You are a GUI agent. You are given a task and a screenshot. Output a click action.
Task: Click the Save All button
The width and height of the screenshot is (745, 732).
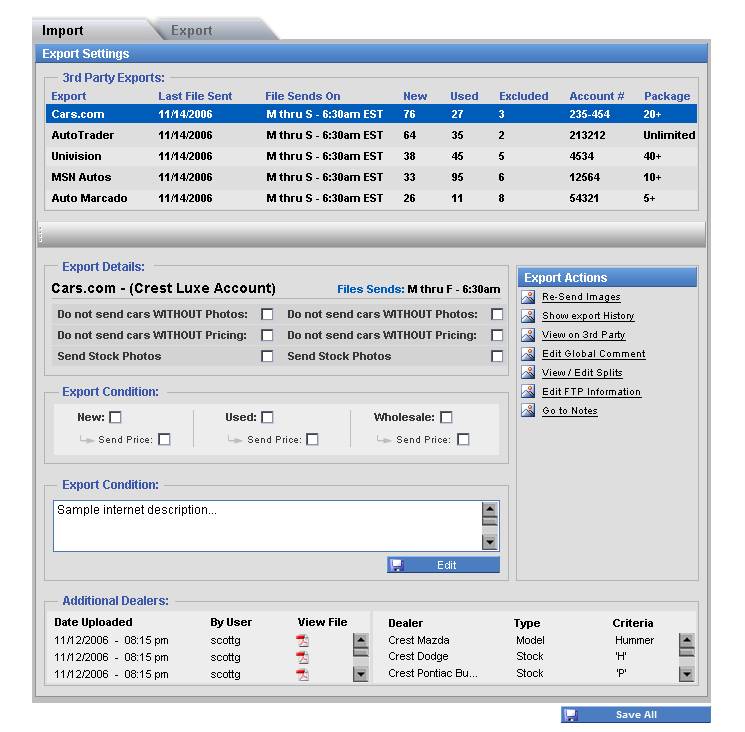pos(636,715)
